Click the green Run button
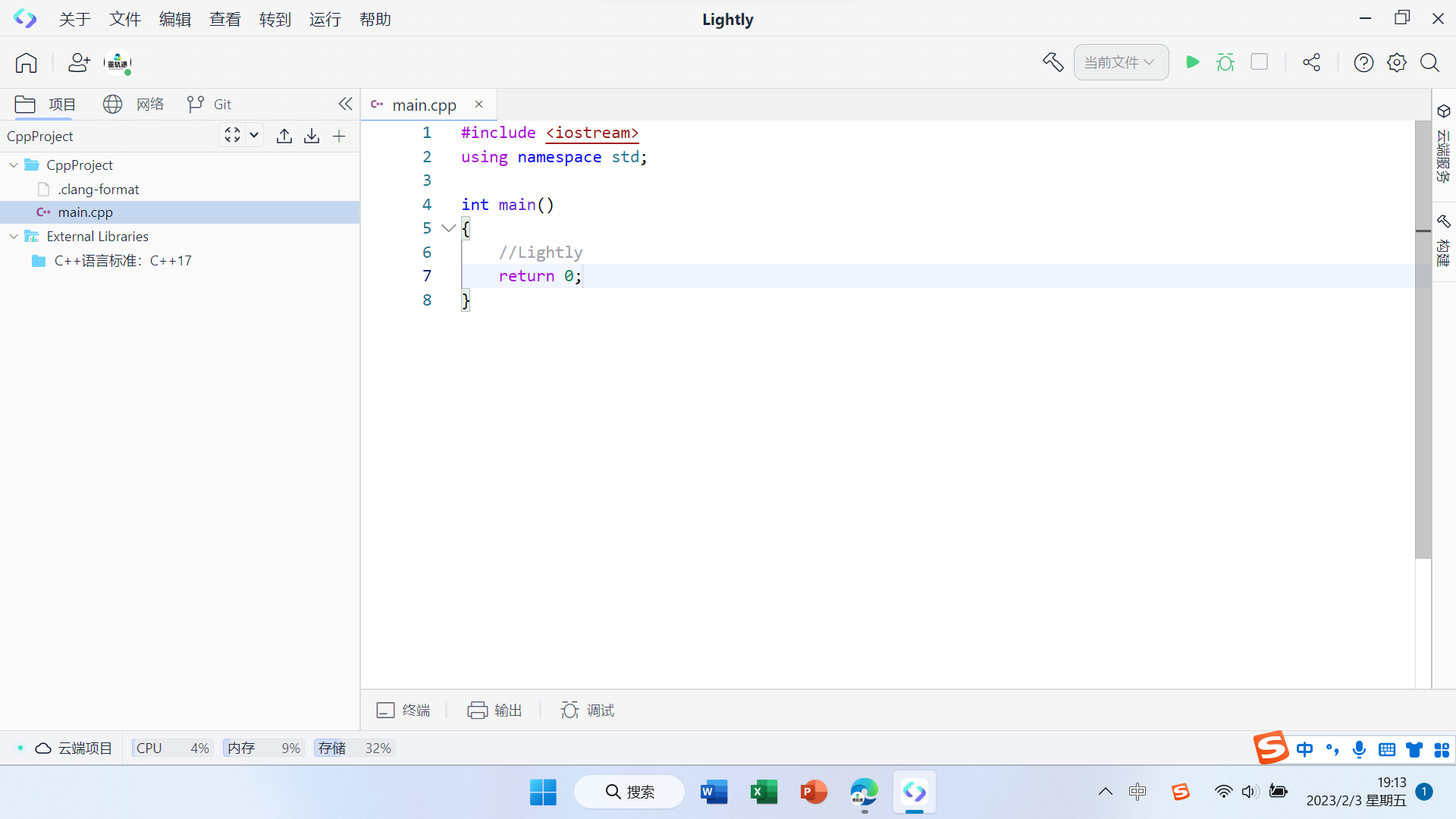Viewport: 1456px width, 819px height. [x=1192, y=62]
